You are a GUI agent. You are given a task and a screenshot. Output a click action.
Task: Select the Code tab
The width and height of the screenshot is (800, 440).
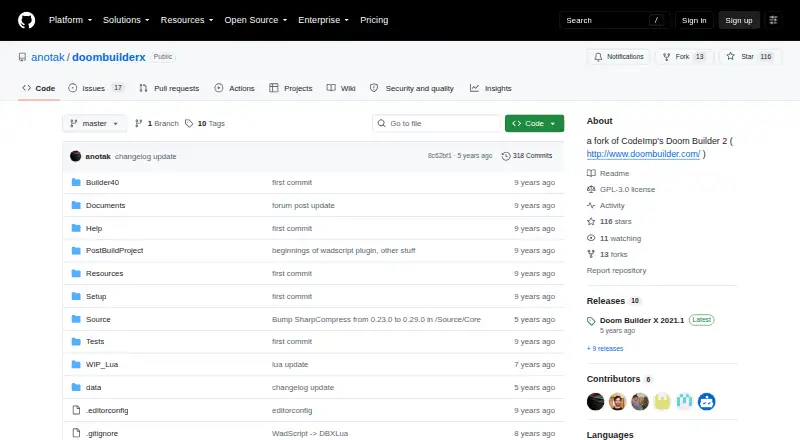point(39,88)
